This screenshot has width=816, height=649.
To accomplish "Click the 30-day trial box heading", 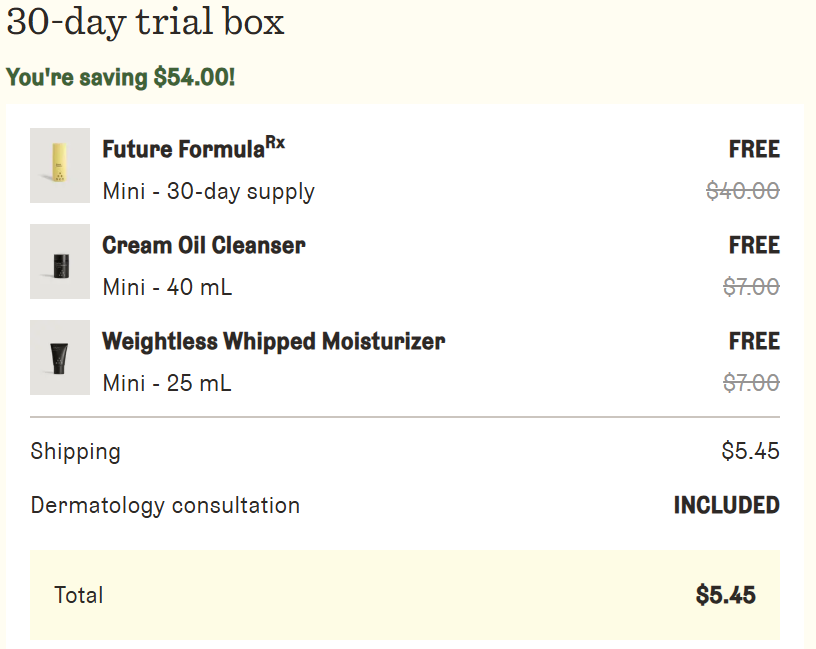I will pyautogui.click(x=146, y=22).
